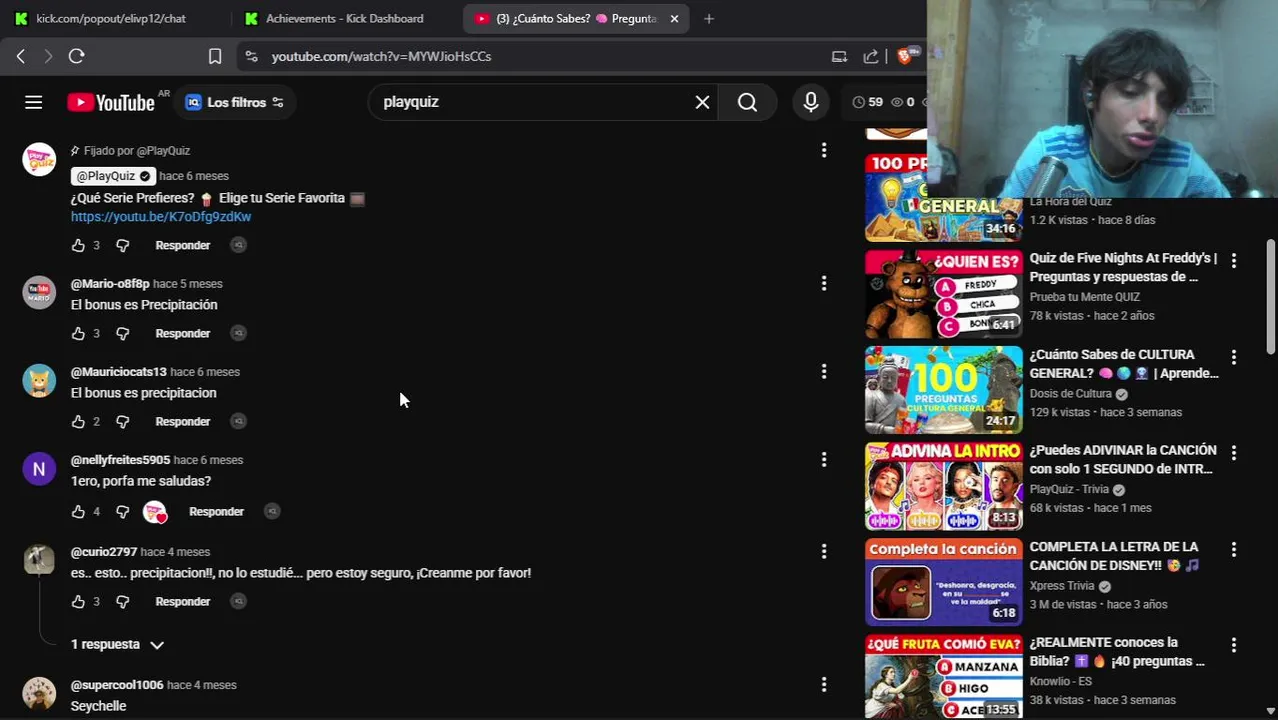Click the magnifier search button
Screen dimensions: 1278x720
tap(747, 102)
